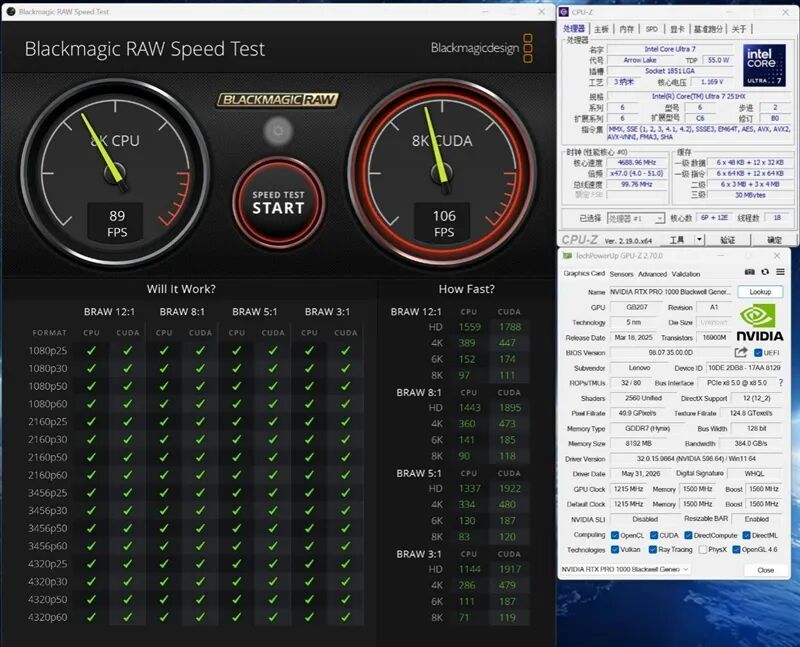Click the Blackmagic RAW Speed Test title bar icon
Screen dimensions: 800x647
click(x=11, y=11)
